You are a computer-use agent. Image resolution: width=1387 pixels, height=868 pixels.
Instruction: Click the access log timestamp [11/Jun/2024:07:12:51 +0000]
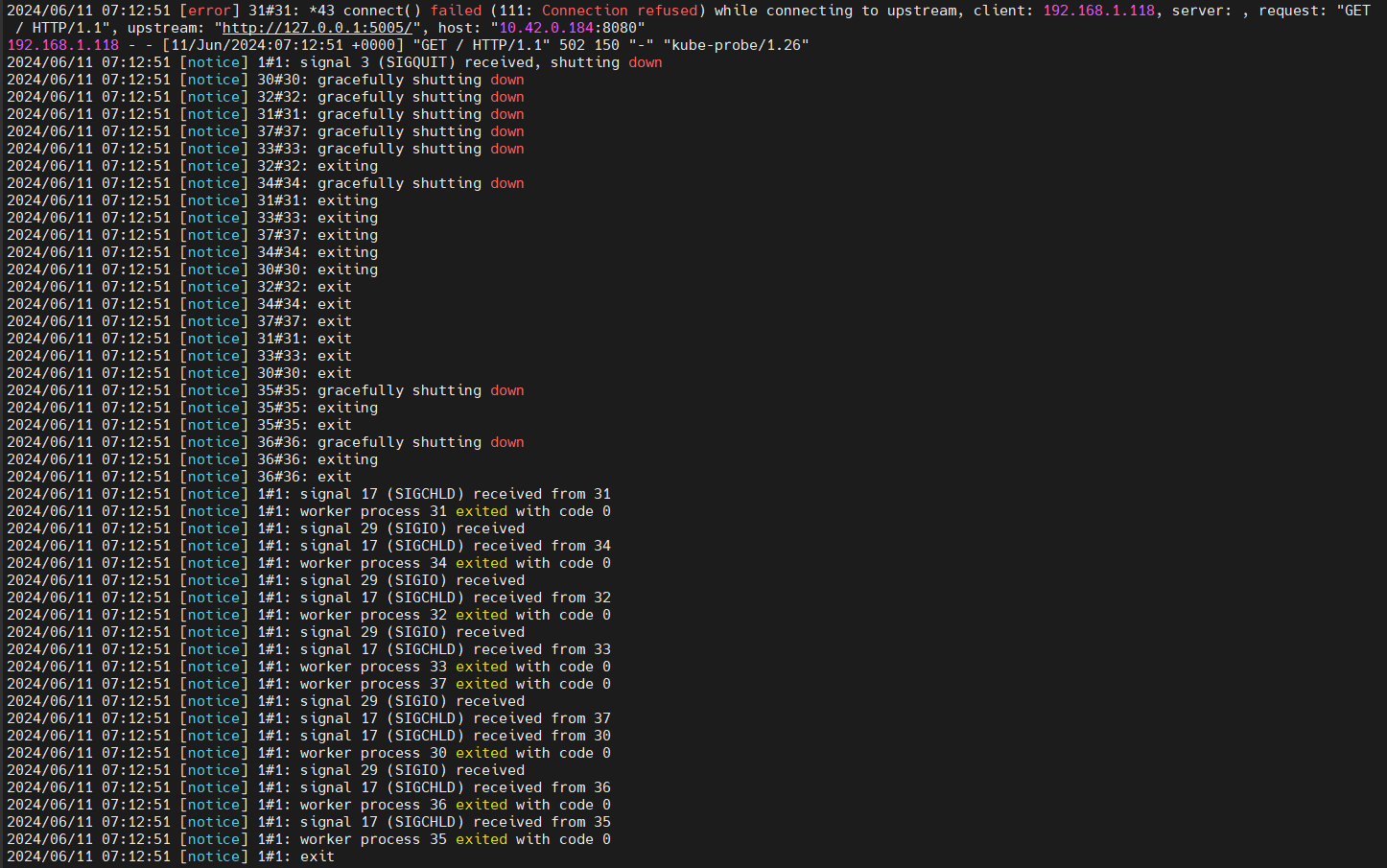(x=283, y=45)
